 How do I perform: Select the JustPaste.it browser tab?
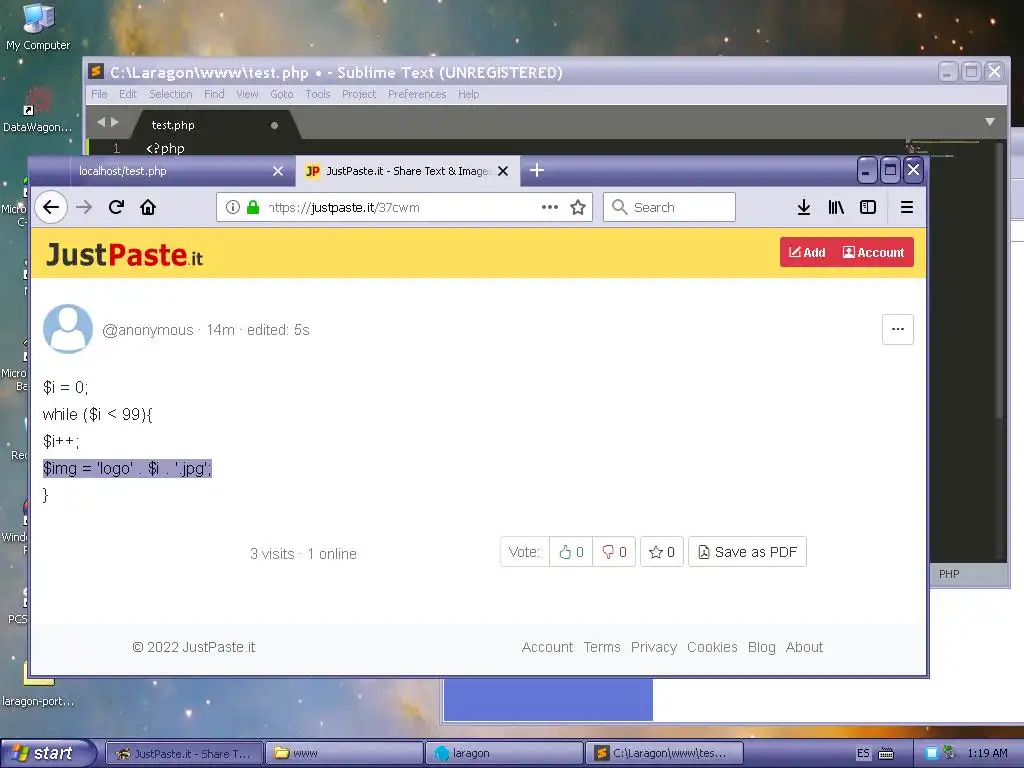click(408, 171)
